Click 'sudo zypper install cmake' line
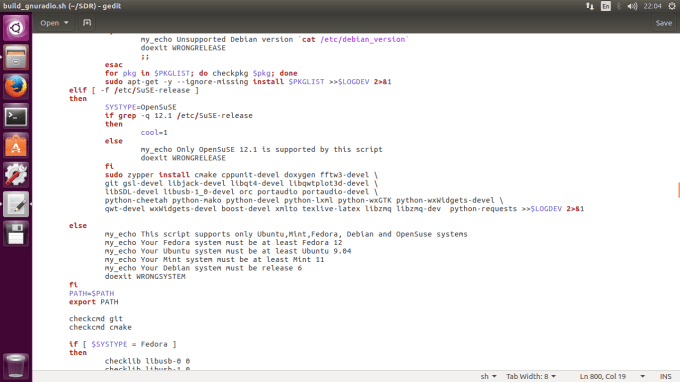680x382 pixels. 241,175
